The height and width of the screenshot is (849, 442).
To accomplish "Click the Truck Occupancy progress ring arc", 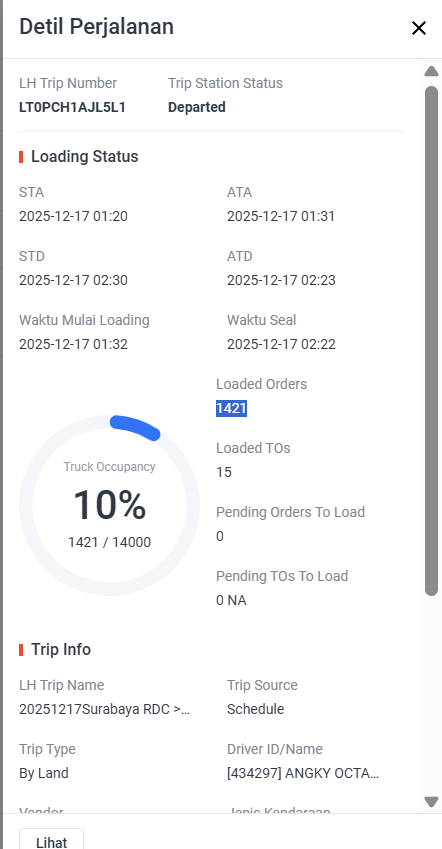I will 135,427.
